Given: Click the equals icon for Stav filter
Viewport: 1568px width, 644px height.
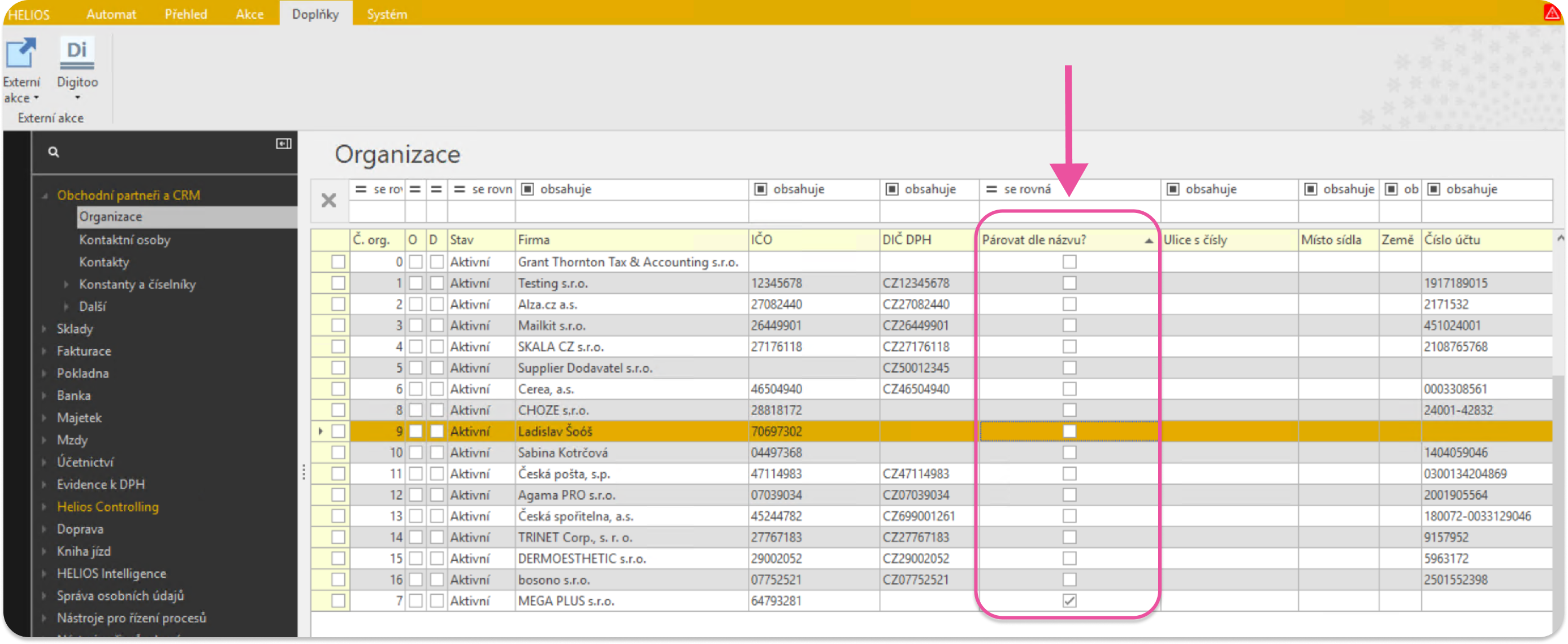Looking at the screenshot, I should [460, 189].
